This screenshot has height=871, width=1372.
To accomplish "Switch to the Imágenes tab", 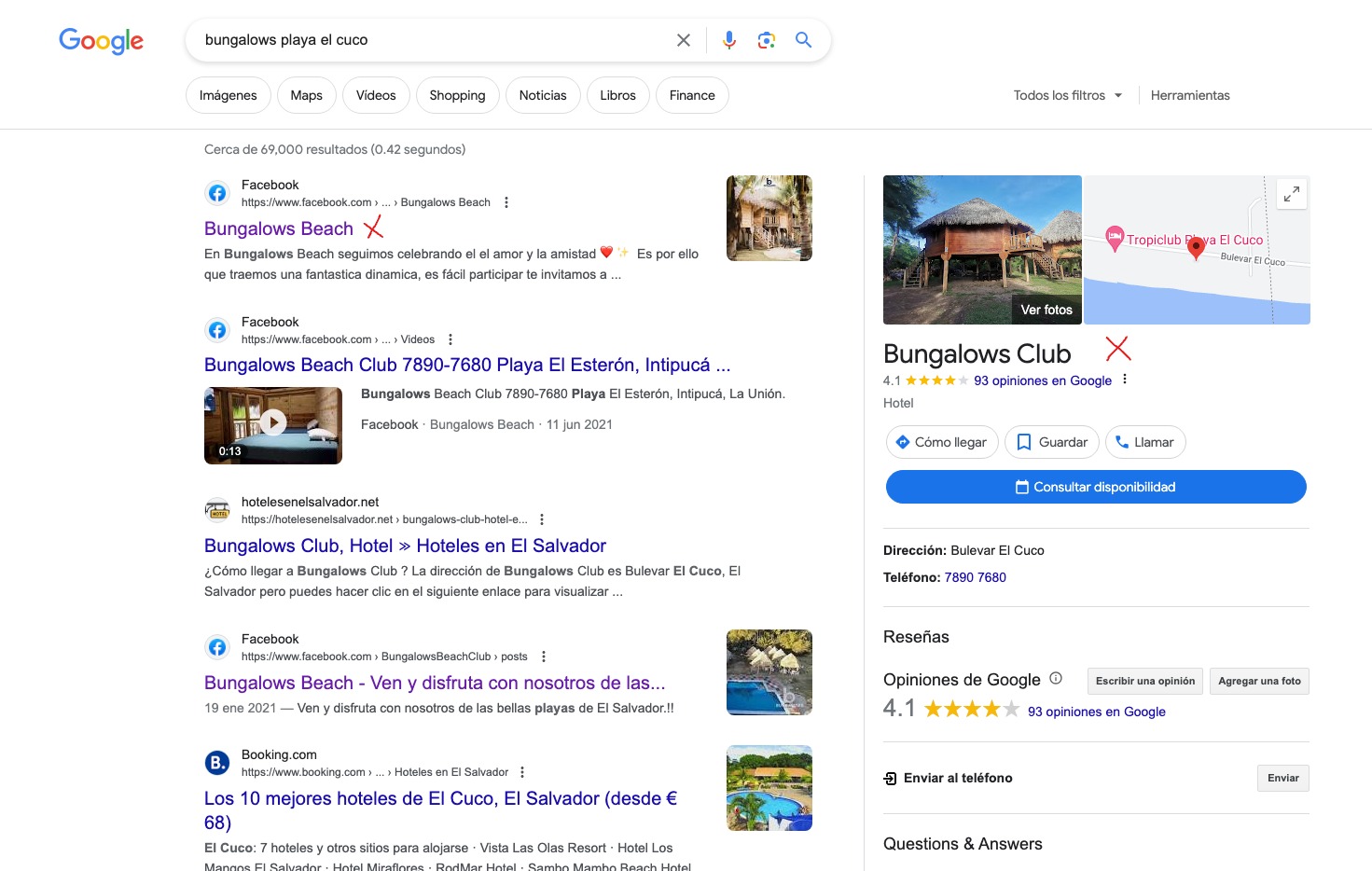I will pos(229,95).
